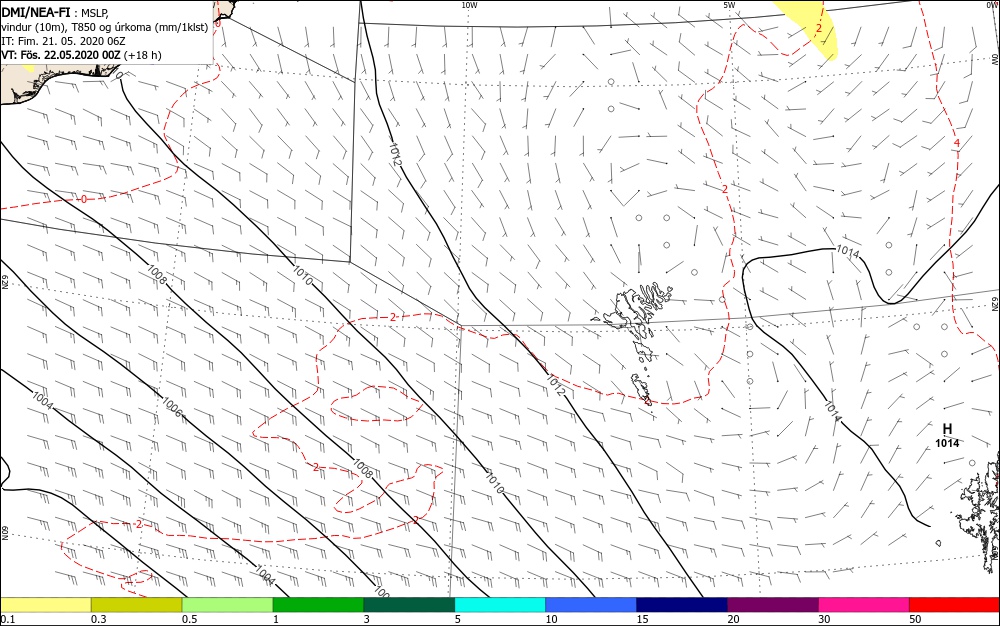Click the 10W longitude label
The width and height of the screenshot is (1000, 626).
(x=469, y=5)
